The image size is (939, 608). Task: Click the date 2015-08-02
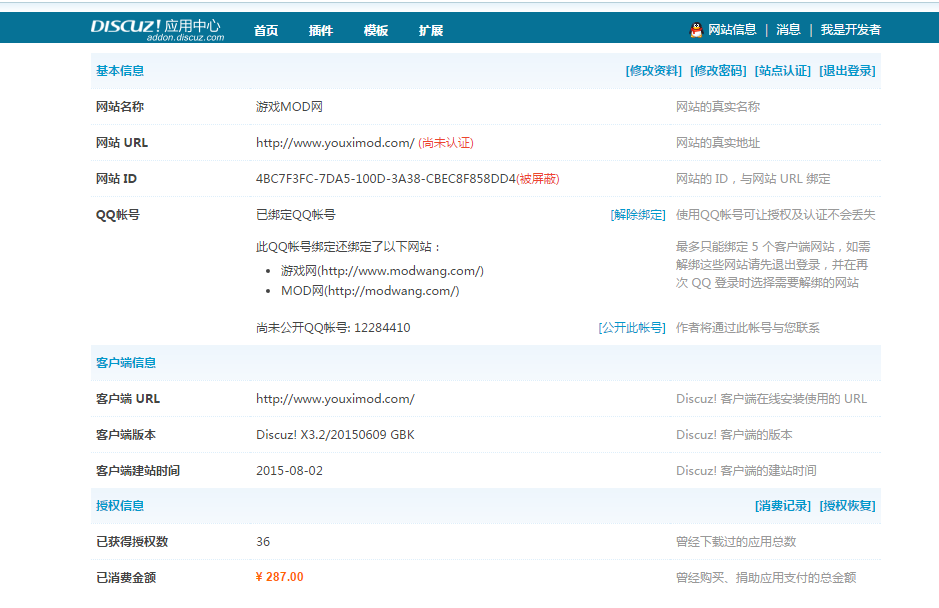tap(289, 471)
